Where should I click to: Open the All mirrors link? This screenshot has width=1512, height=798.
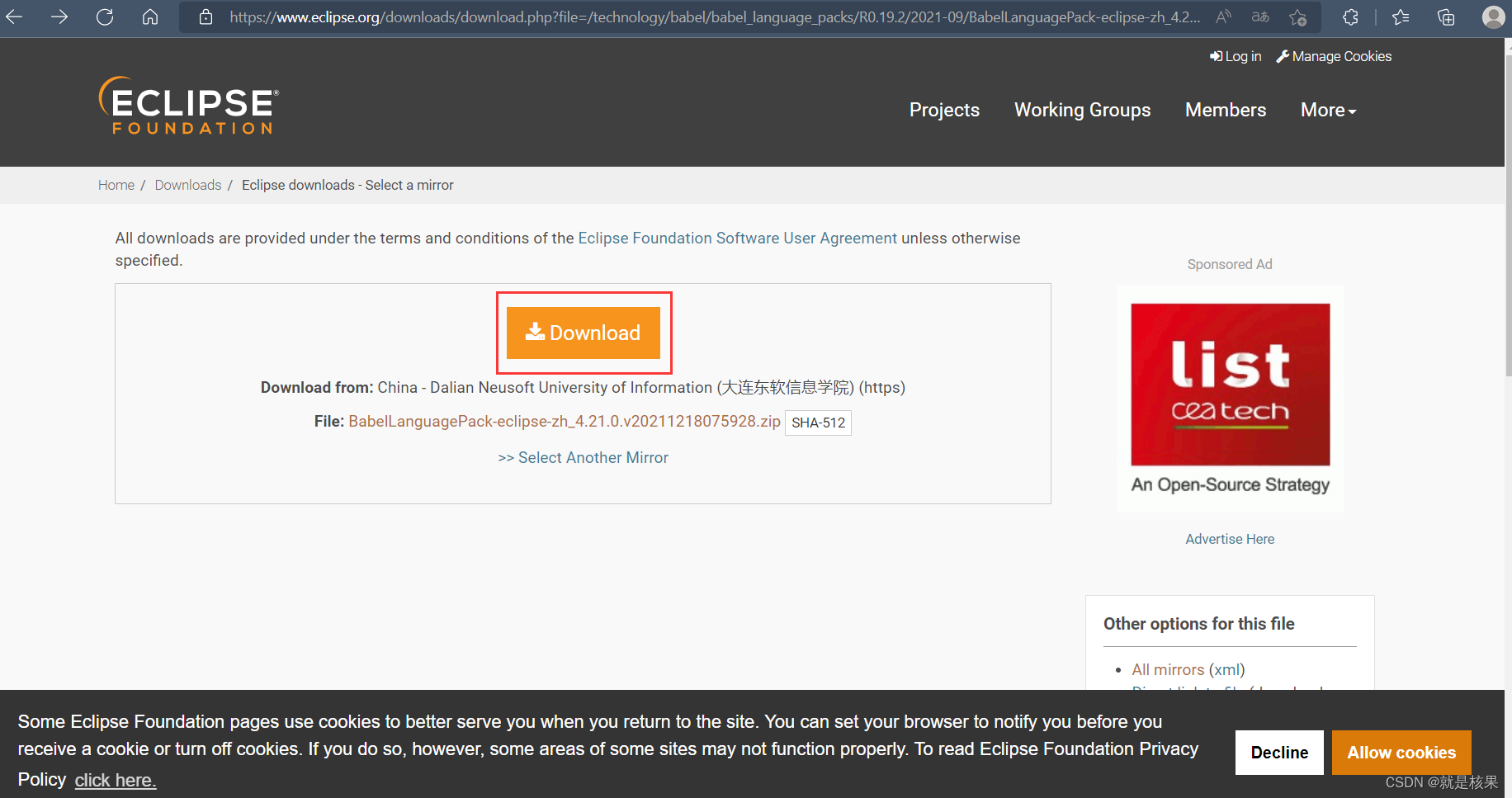(1168, 669)
